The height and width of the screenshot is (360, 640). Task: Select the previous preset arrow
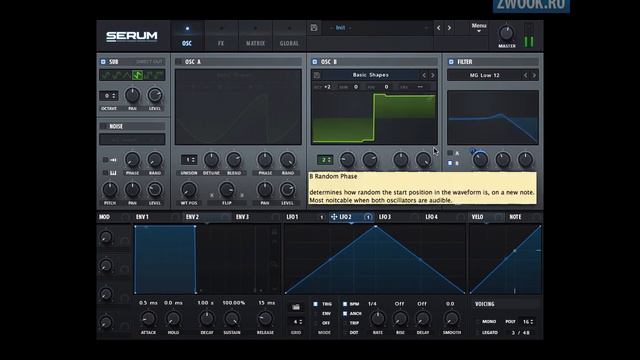tap(439, 28)
